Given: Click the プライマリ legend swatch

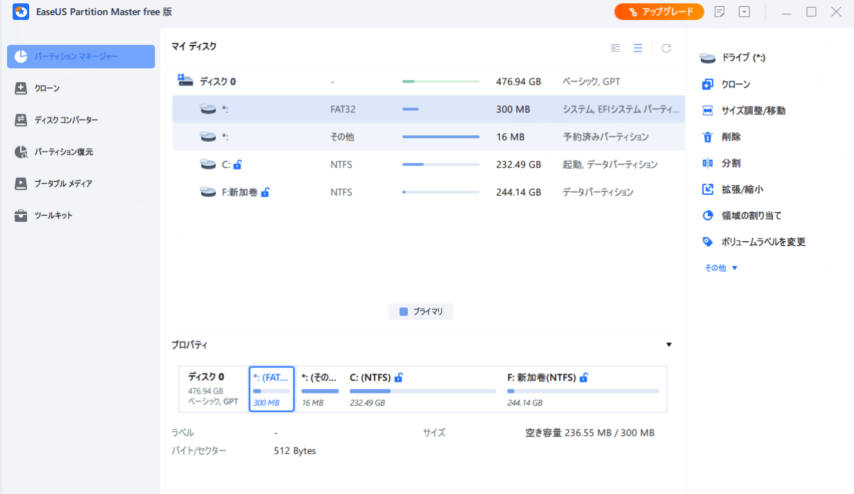Looking at the screenshot, I should pyautogui.click(x=404, y=312).
